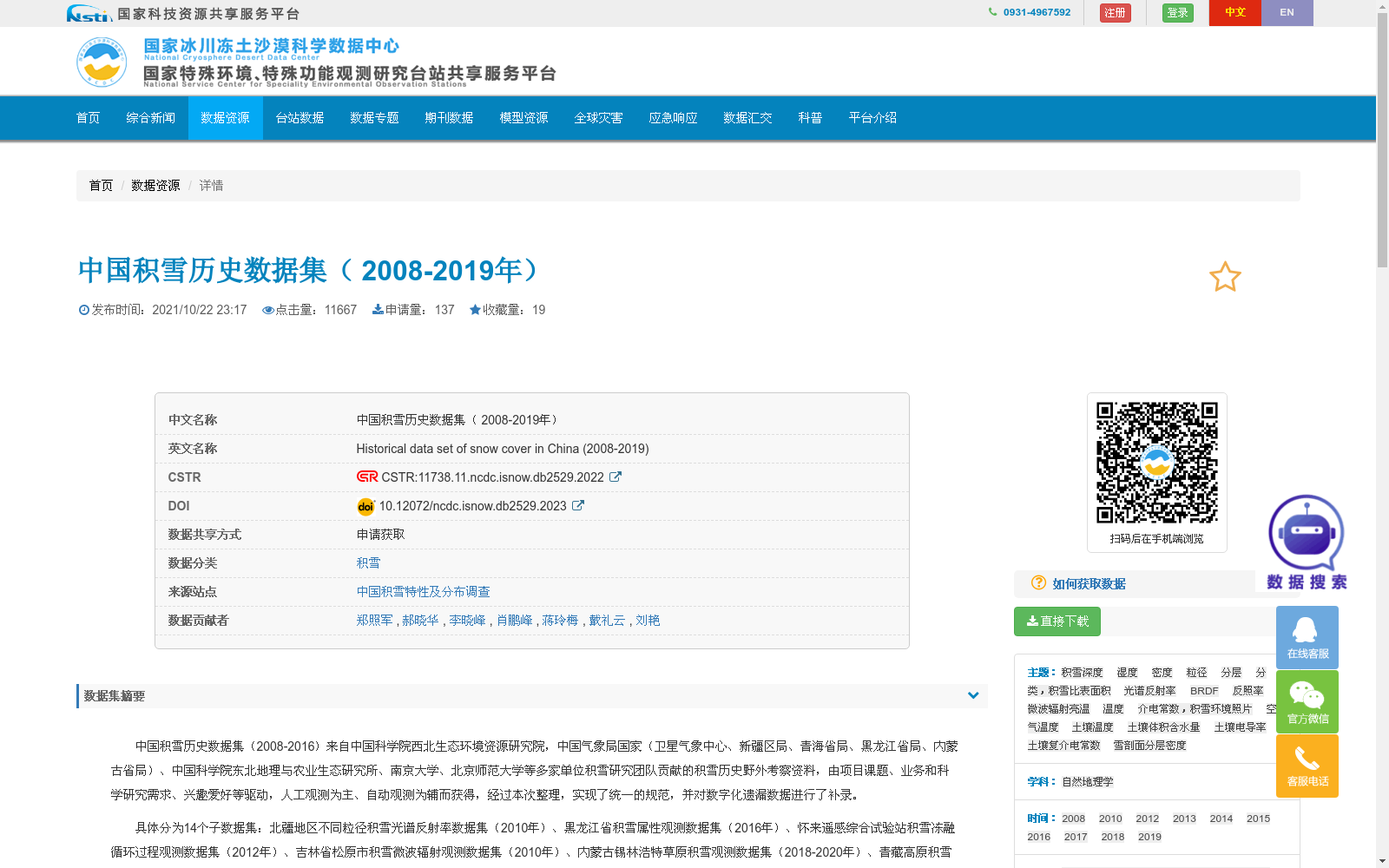Click the DOI 10.12072 identifier link
This screenshot has height=868, width=1389.
473,506
